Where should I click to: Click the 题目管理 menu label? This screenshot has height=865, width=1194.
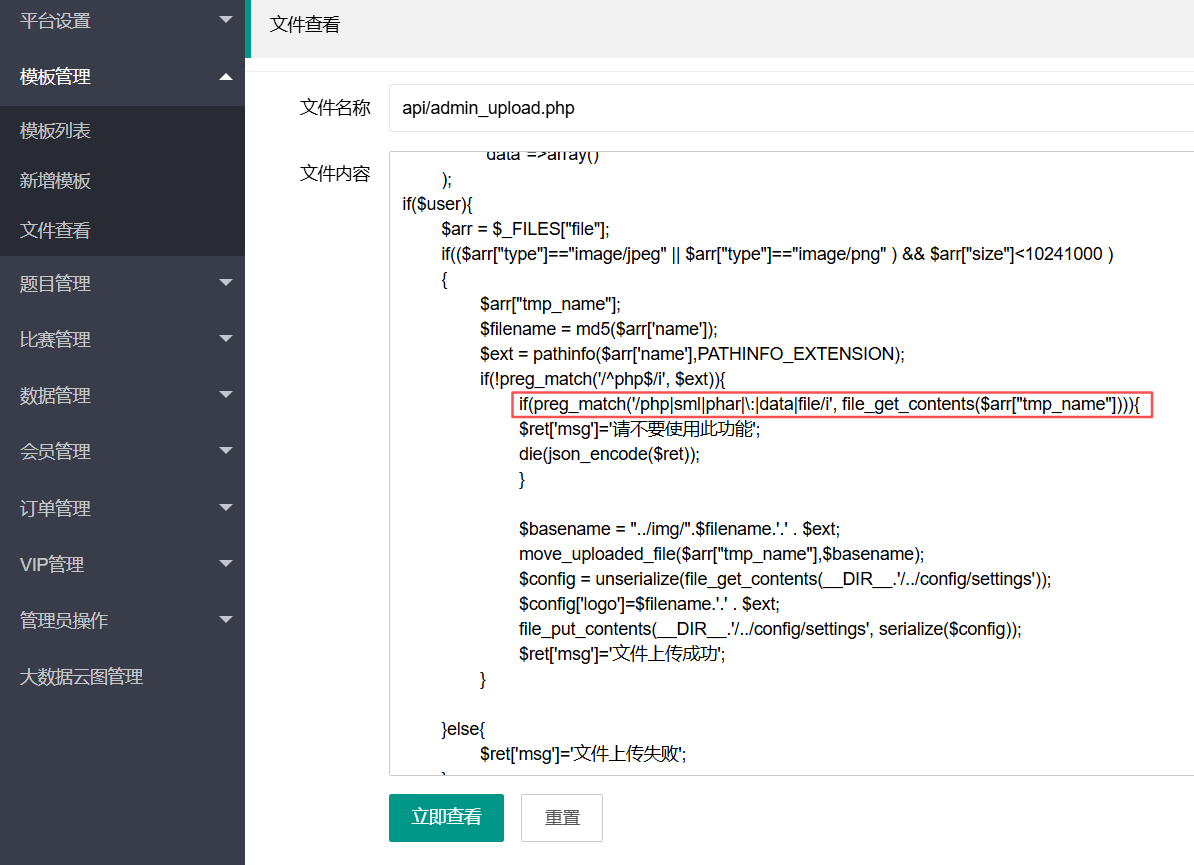(x=56, y=284)
